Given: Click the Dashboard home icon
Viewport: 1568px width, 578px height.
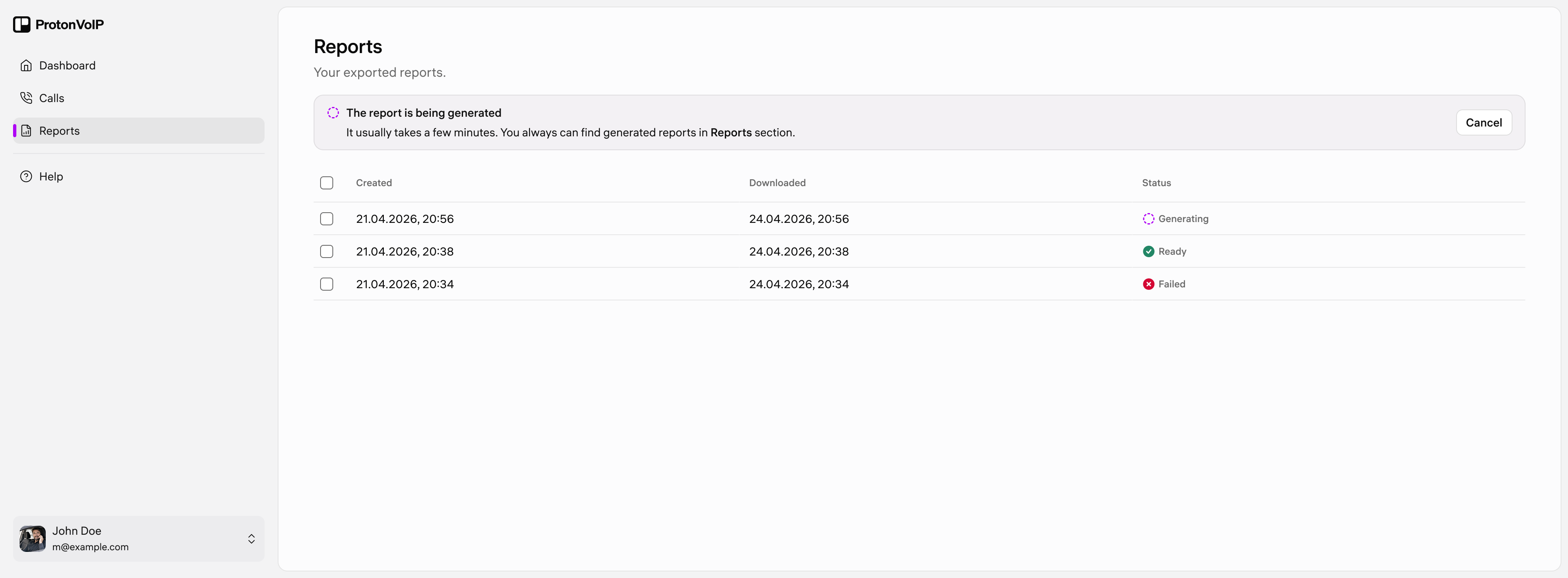Looking at the screenshot, I should point(26,66).
